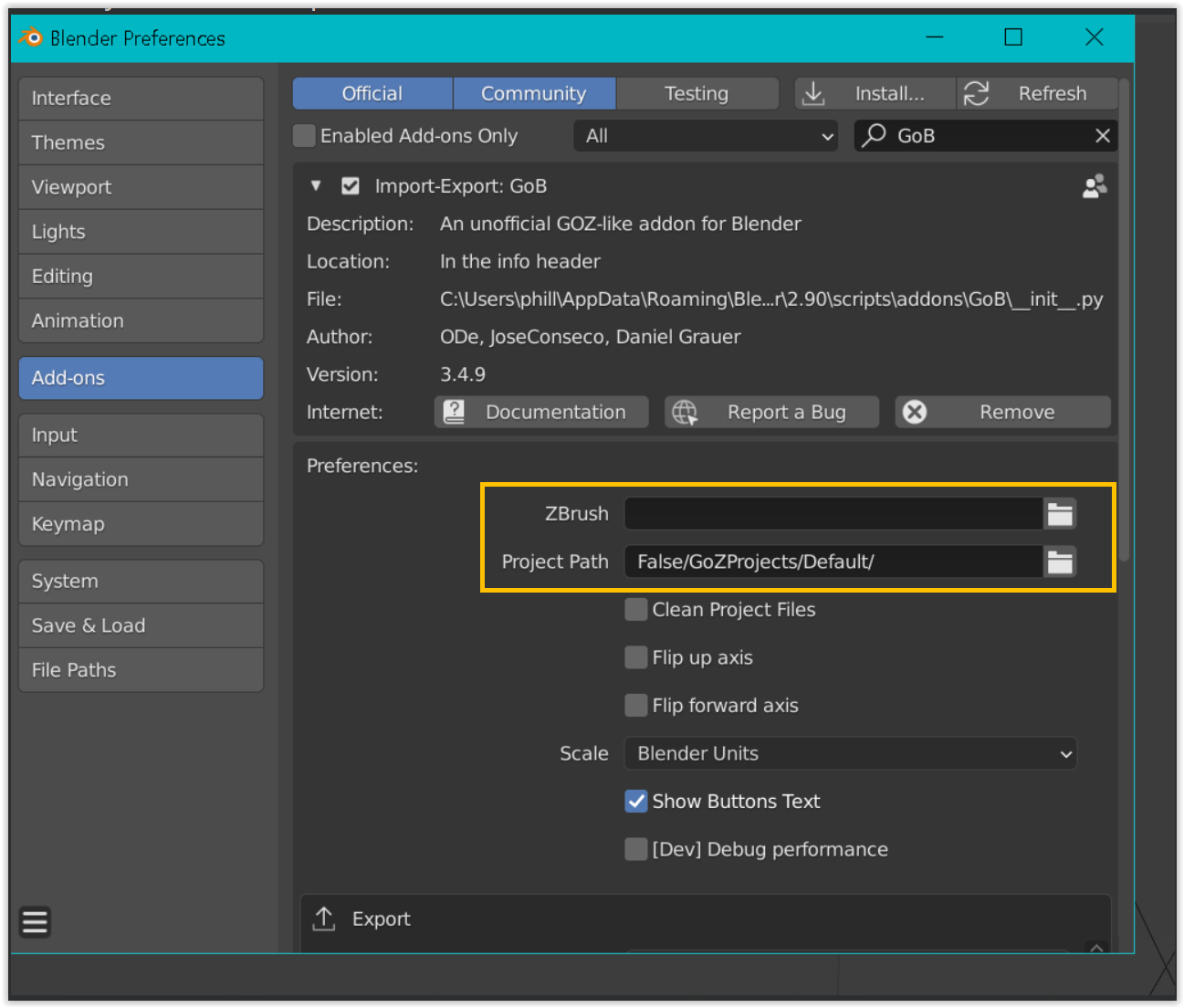Click inside the empty ZBrush path field
Screen dimensions: 1184x1008
click(831, 513)
